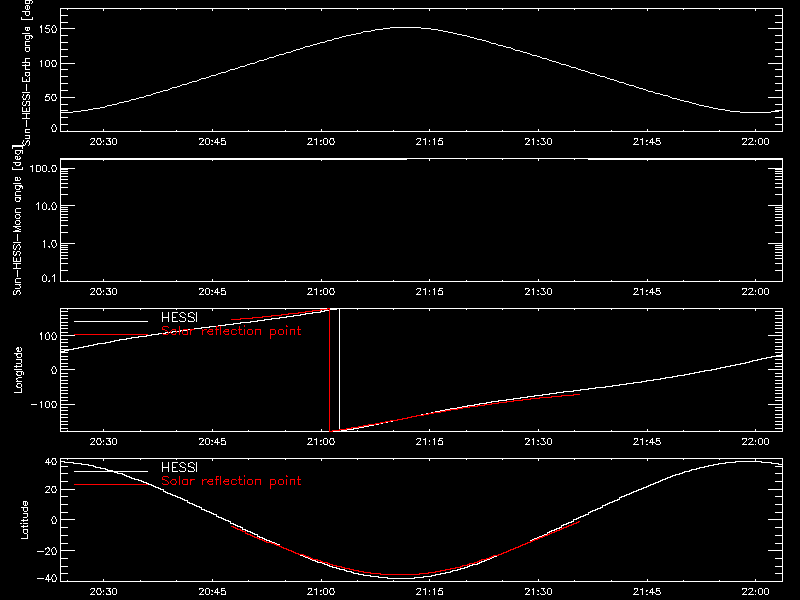Click 22:00 time label under Latitude plot
The image size is (800, 600).
(x=756, y=592)
